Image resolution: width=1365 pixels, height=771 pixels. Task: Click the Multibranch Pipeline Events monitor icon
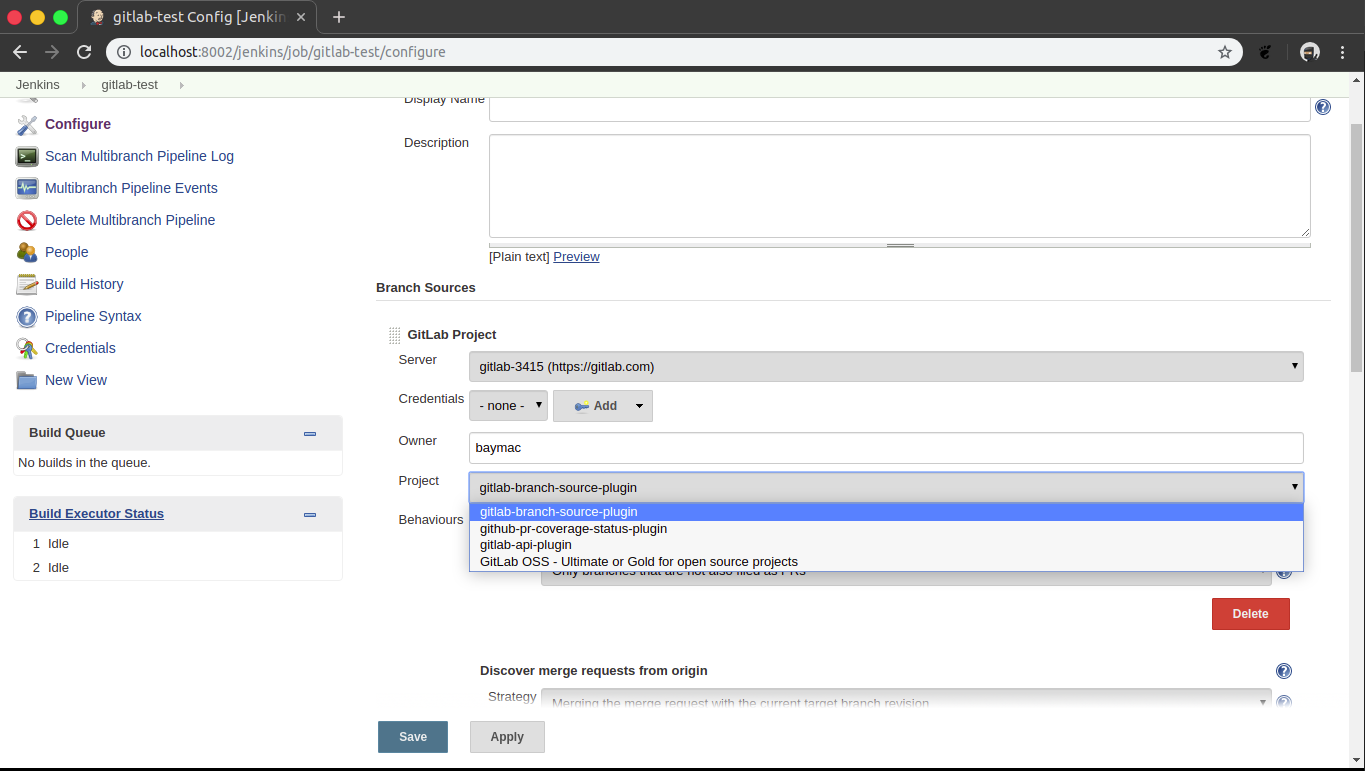(x=27, y=188)
